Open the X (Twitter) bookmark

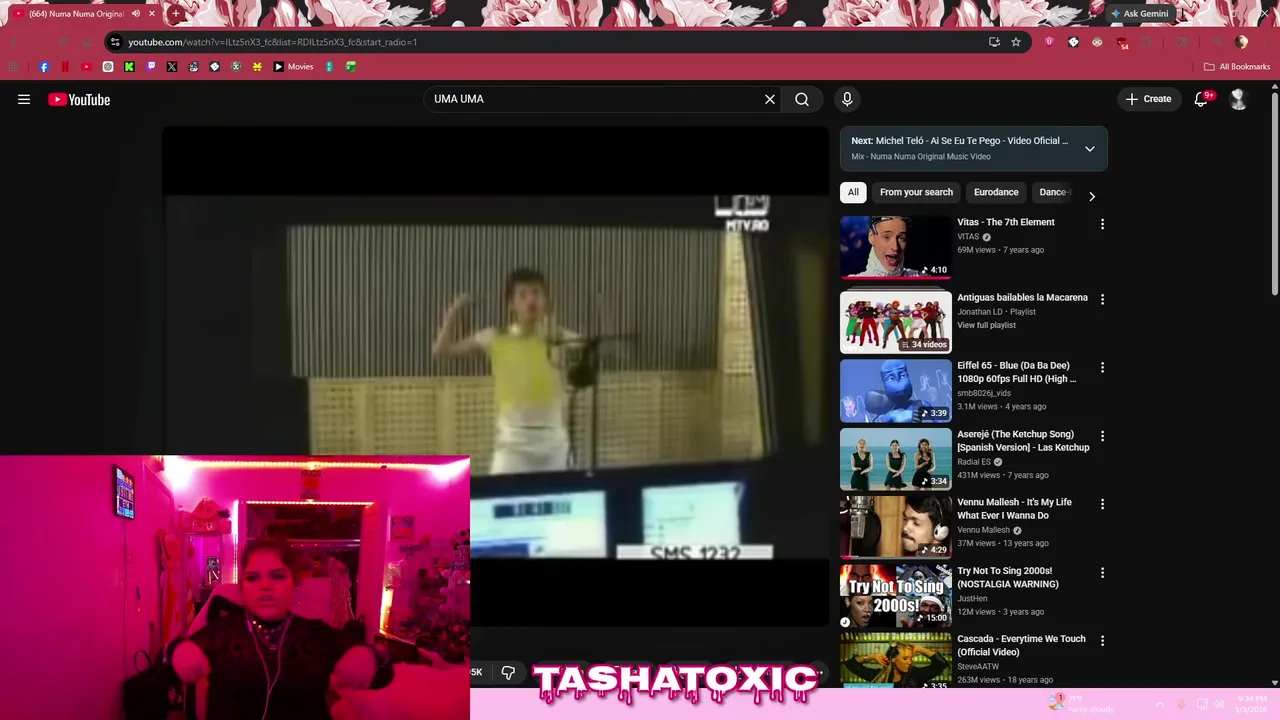tap(172, 67)
